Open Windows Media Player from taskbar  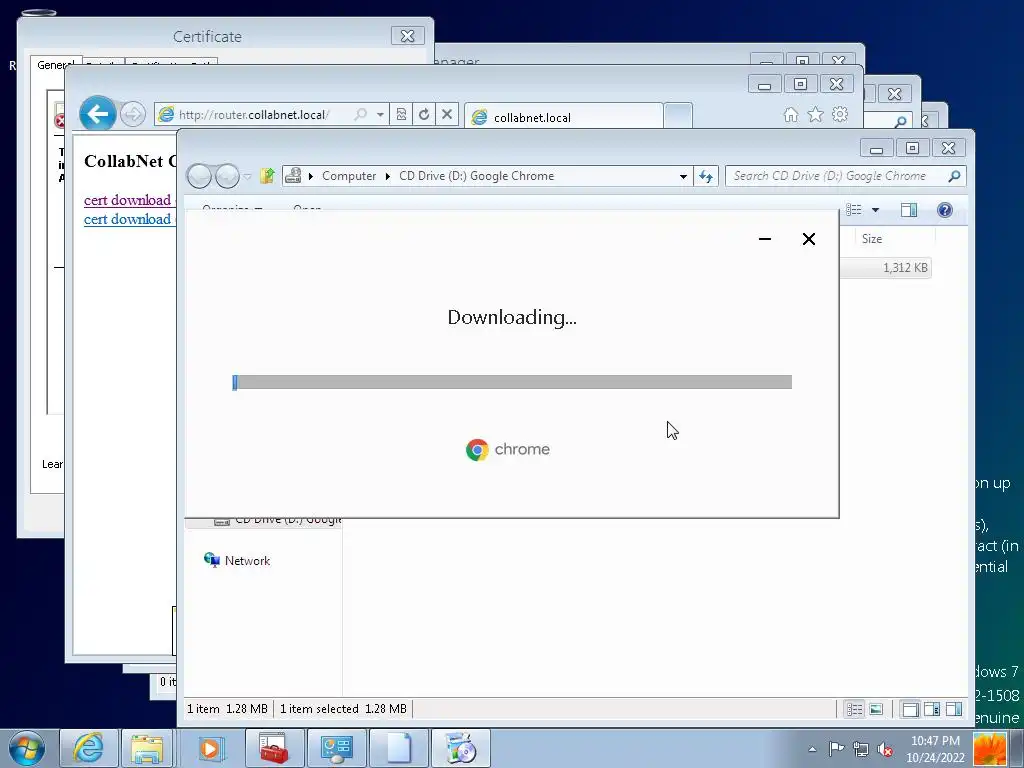(x=210, y=748)
